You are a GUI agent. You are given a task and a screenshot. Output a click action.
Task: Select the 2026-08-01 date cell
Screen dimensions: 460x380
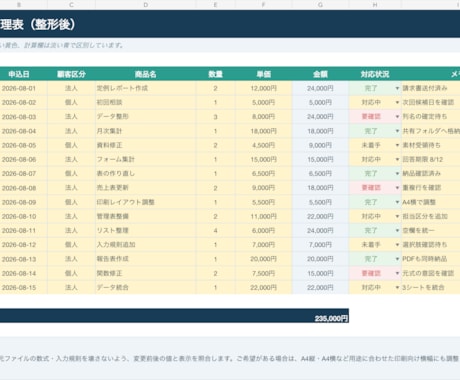point(23,88)
